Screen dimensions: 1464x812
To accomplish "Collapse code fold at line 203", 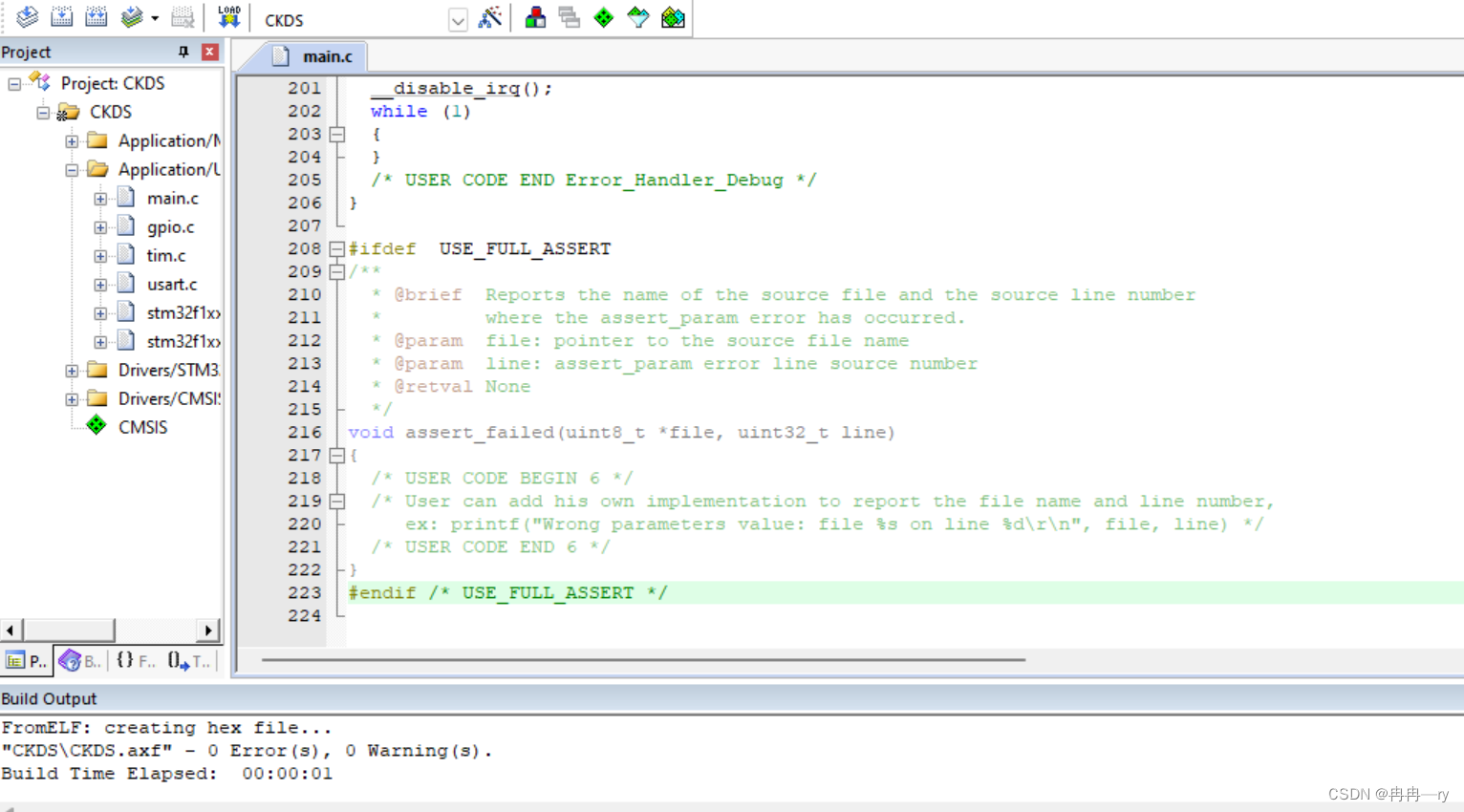I will pyautogui.click(x=337, y=135).
